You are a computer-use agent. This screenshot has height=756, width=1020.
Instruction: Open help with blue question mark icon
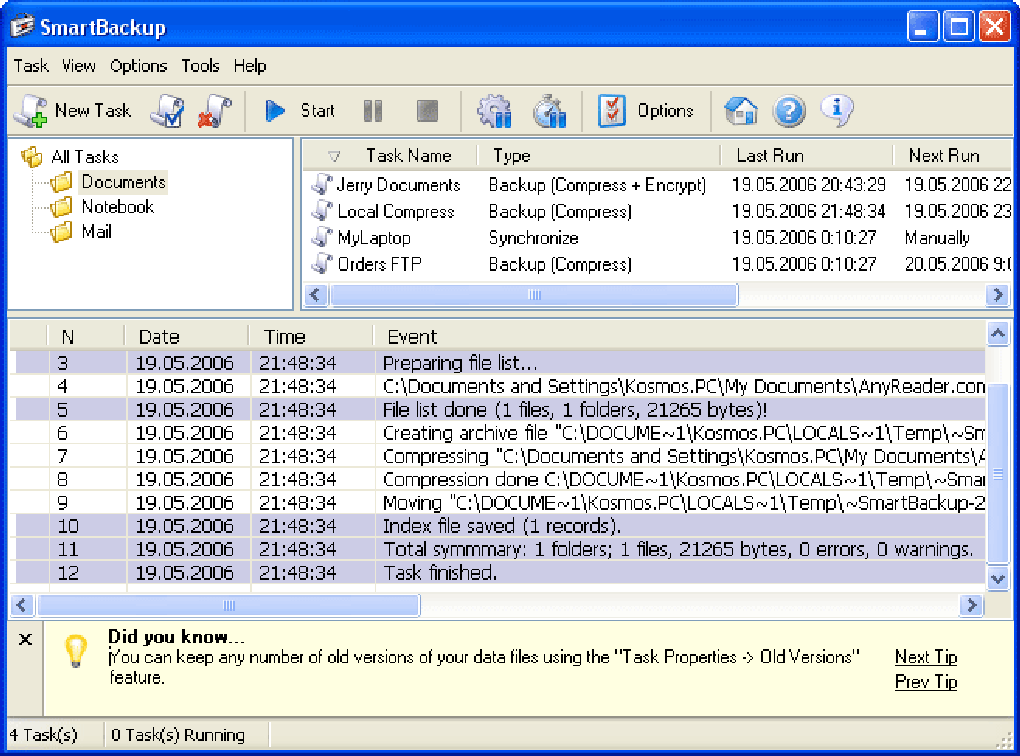pos(789,111)
